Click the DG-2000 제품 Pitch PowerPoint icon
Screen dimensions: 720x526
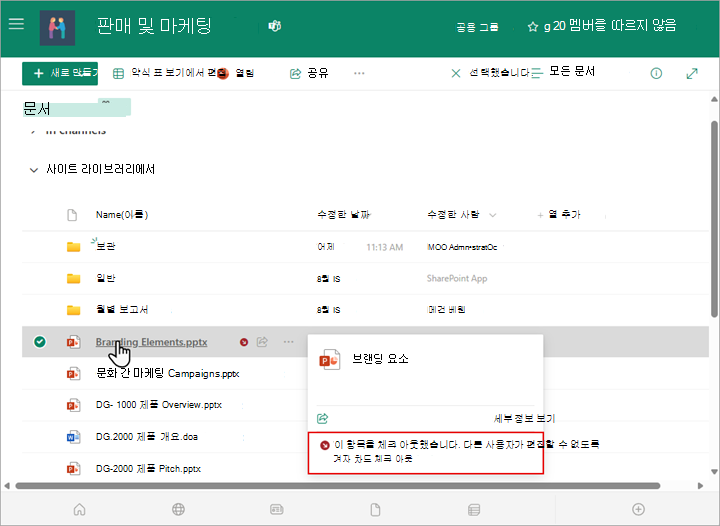point(73,469)
